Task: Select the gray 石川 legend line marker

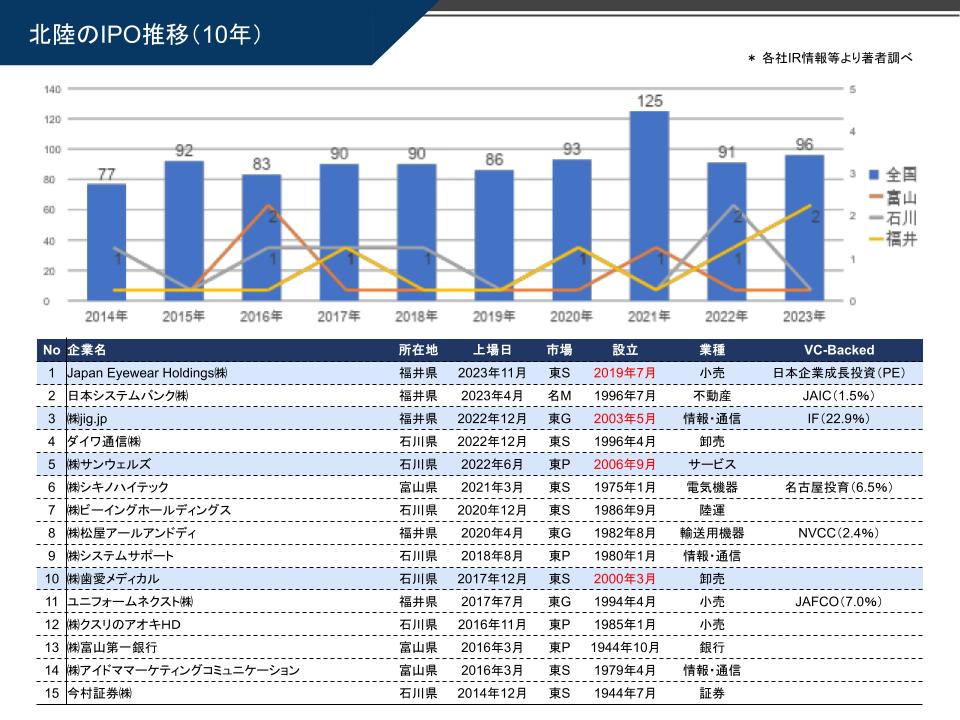Action: point(876,217)
